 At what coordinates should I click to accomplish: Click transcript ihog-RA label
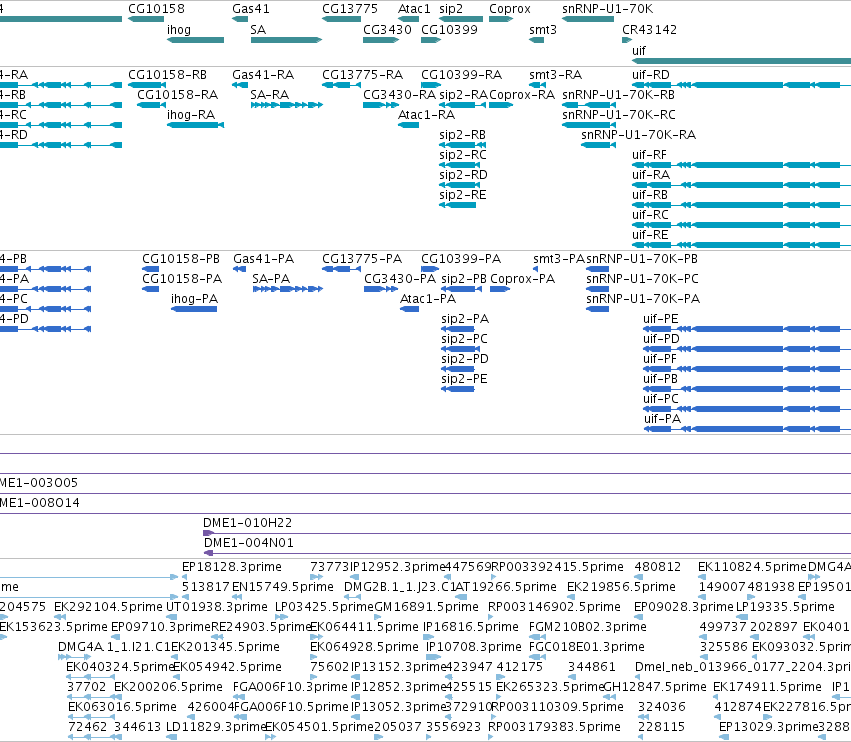click(x=191, y=115)
